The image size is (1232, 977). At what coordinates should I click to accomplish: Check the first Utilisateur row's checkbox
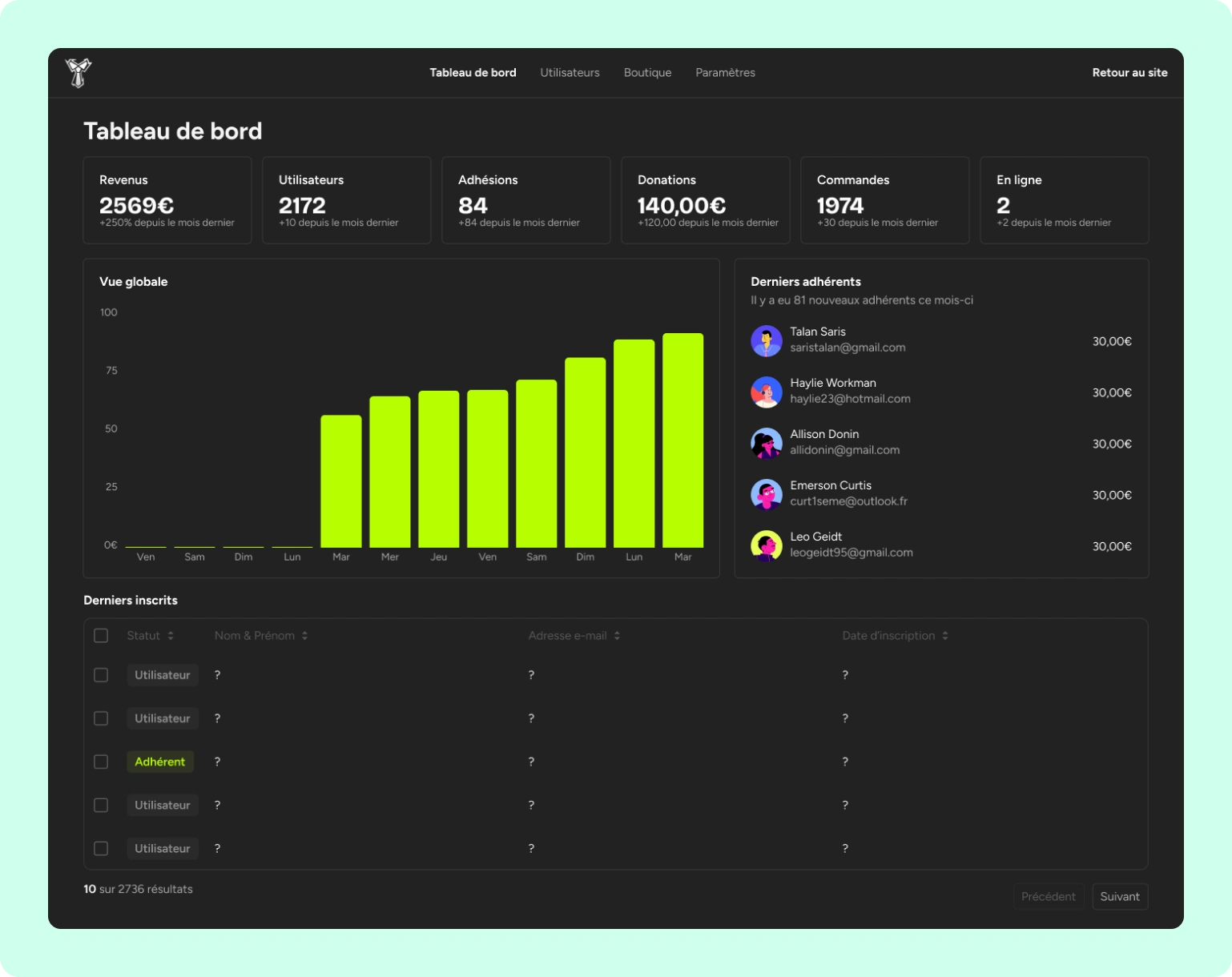[101, 675]
